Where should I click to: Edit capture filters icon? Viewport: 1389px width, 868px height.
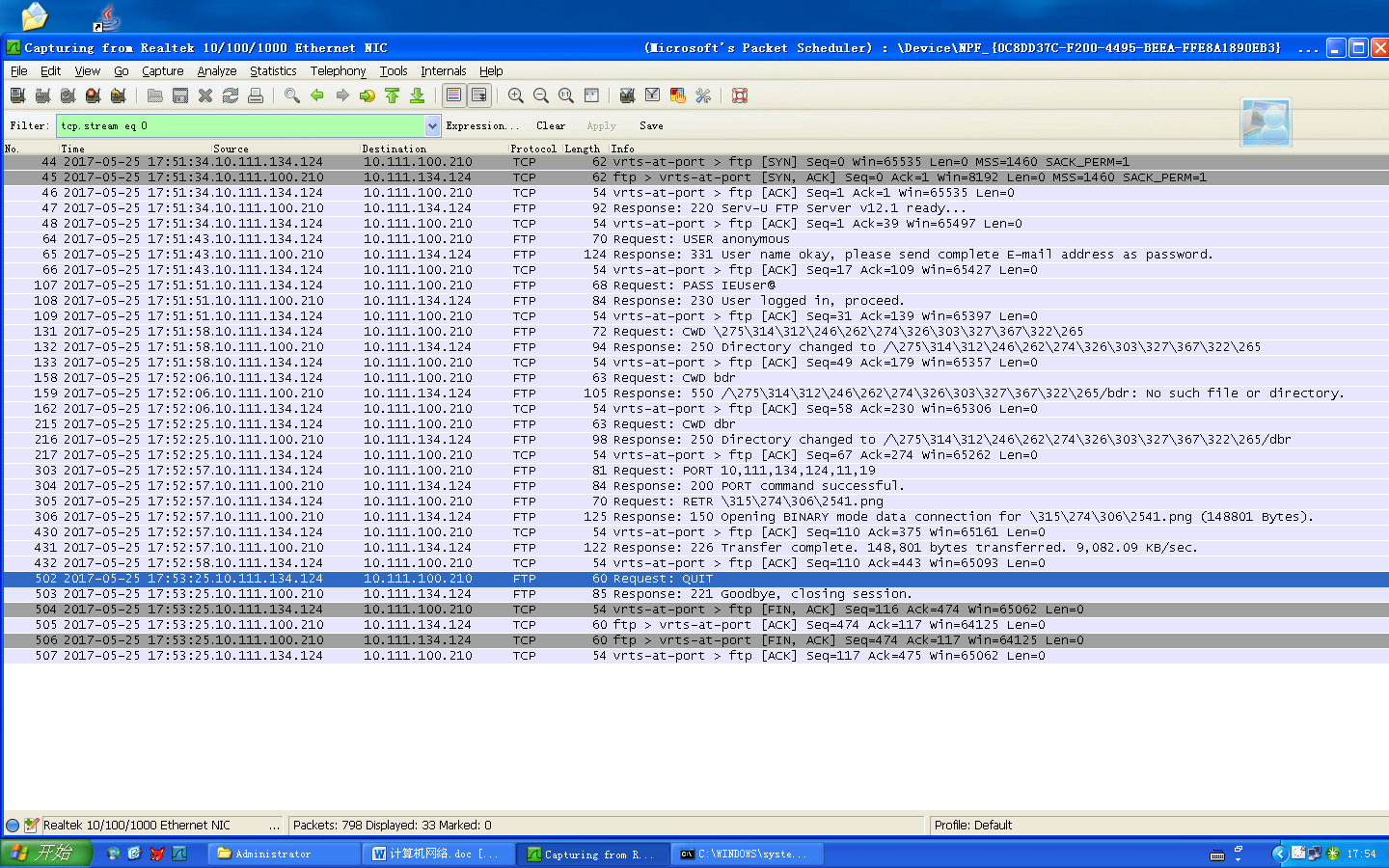pyautogui.click(x=627, y=95)
